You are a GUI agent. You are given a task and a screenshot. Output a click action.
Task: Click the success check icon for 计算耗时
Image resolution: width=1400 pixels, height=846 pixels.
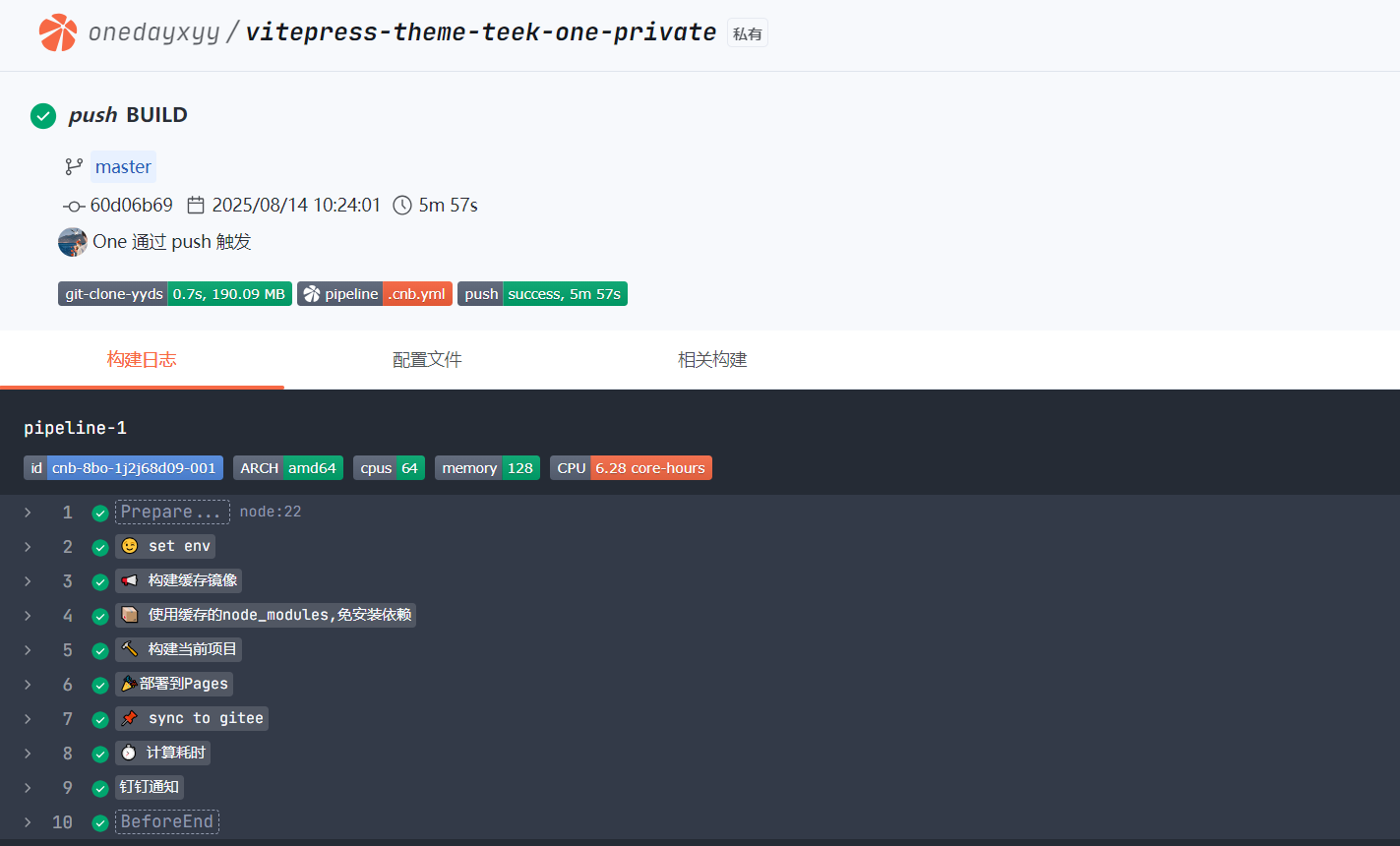tap(99, 755)
